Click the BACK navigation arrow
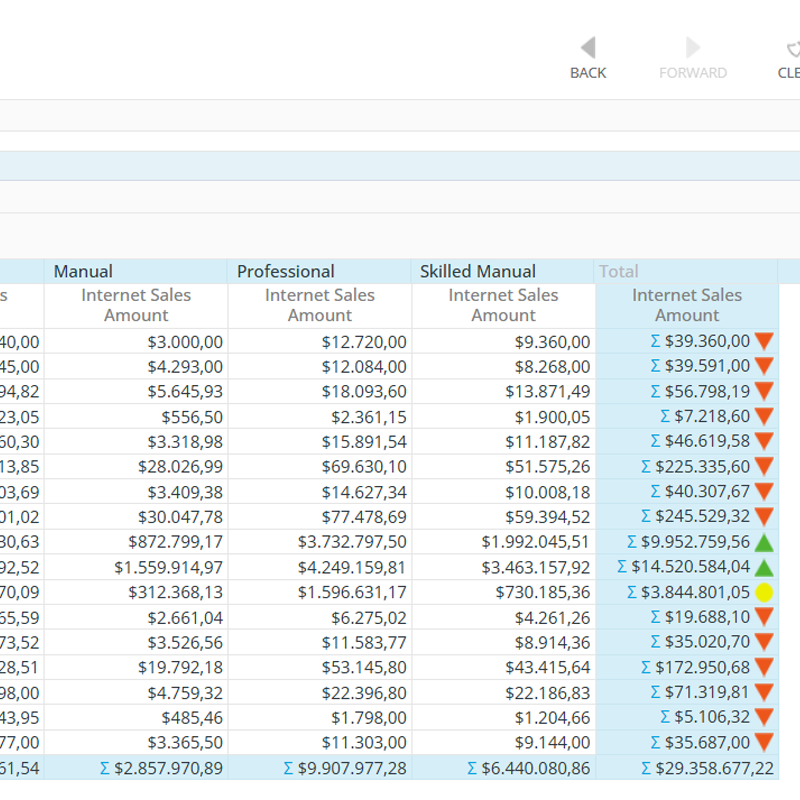 (588, 47)
